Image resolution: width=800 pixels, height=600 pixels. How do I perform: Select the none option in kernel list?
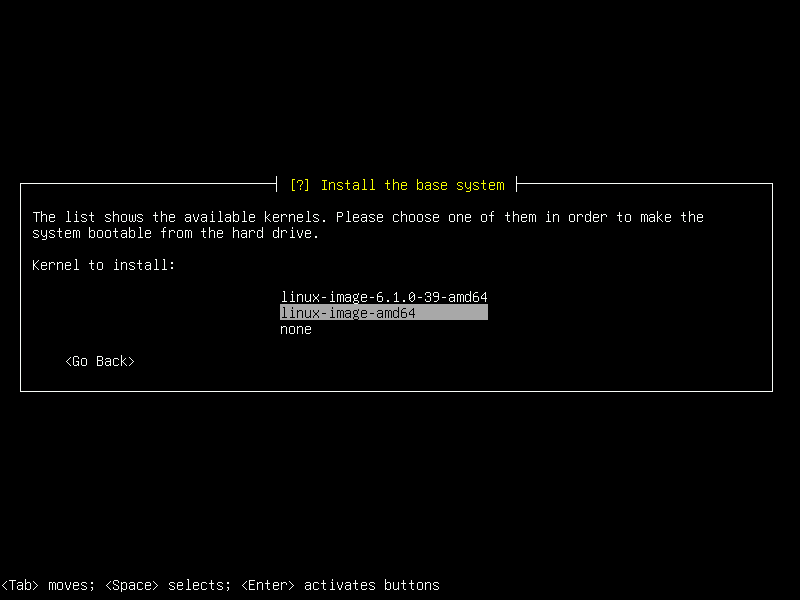[x=295, y=328]
